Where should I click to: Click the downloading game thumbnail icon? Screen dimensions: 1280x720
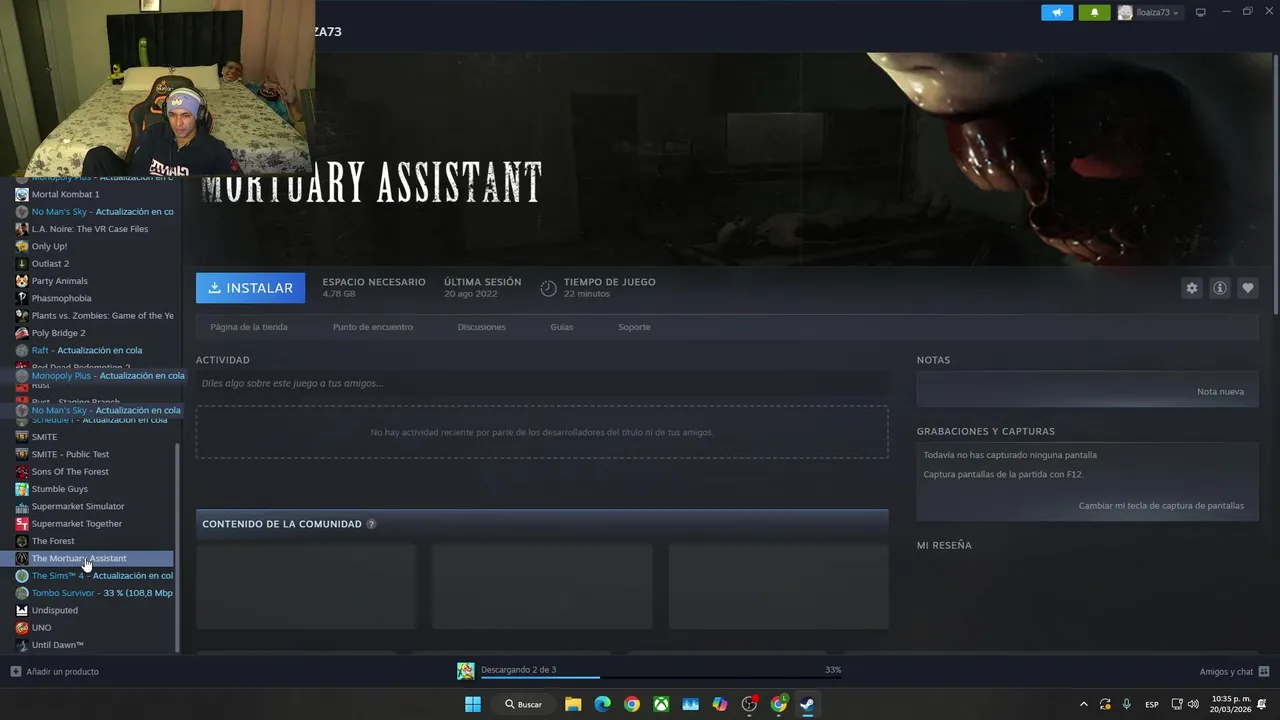click(x=466, y=671)
